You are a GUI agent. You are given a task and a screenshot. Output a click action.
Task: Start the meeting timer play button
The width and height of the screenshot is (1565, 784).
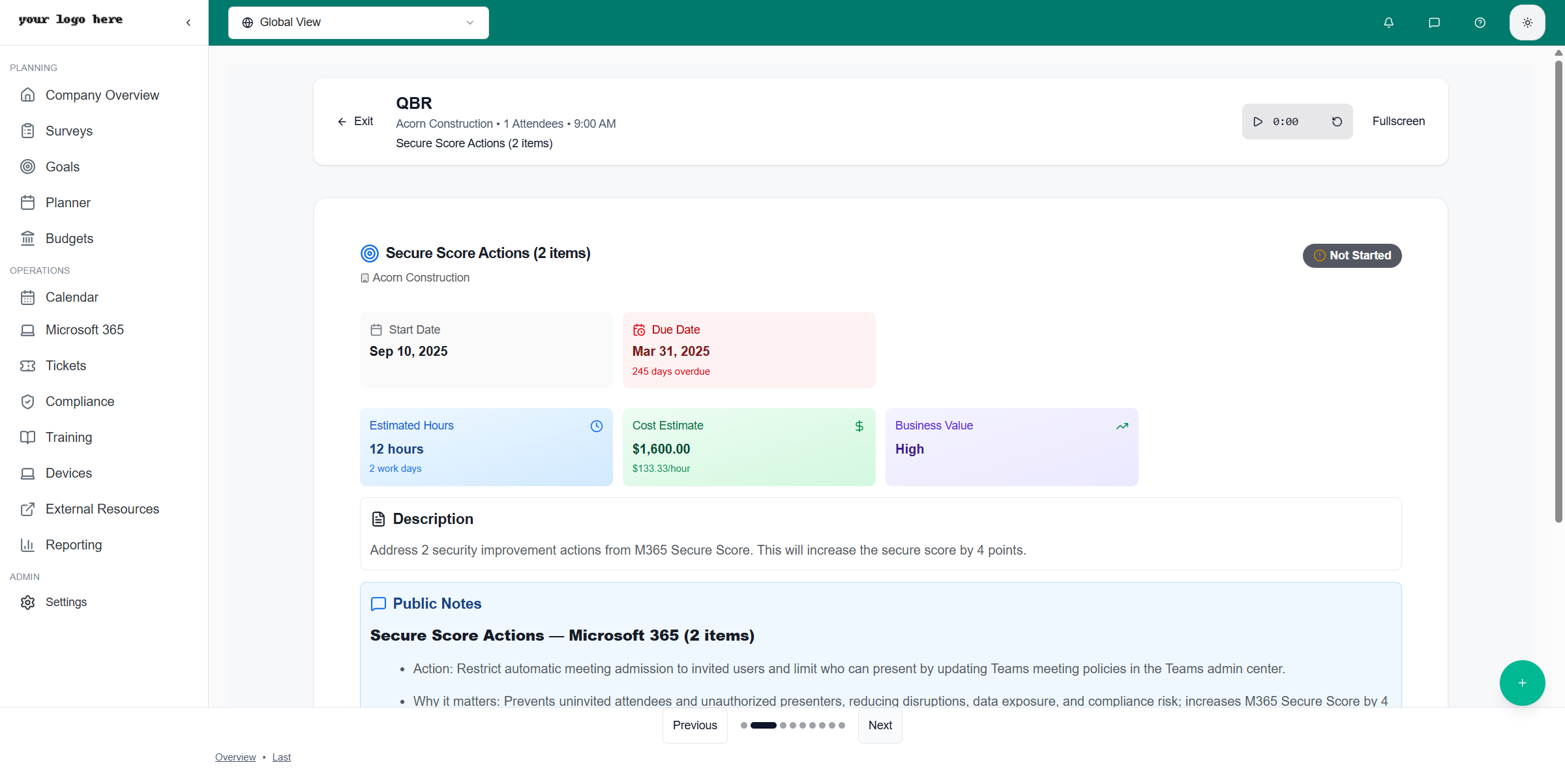click(x=1258, y=122)
